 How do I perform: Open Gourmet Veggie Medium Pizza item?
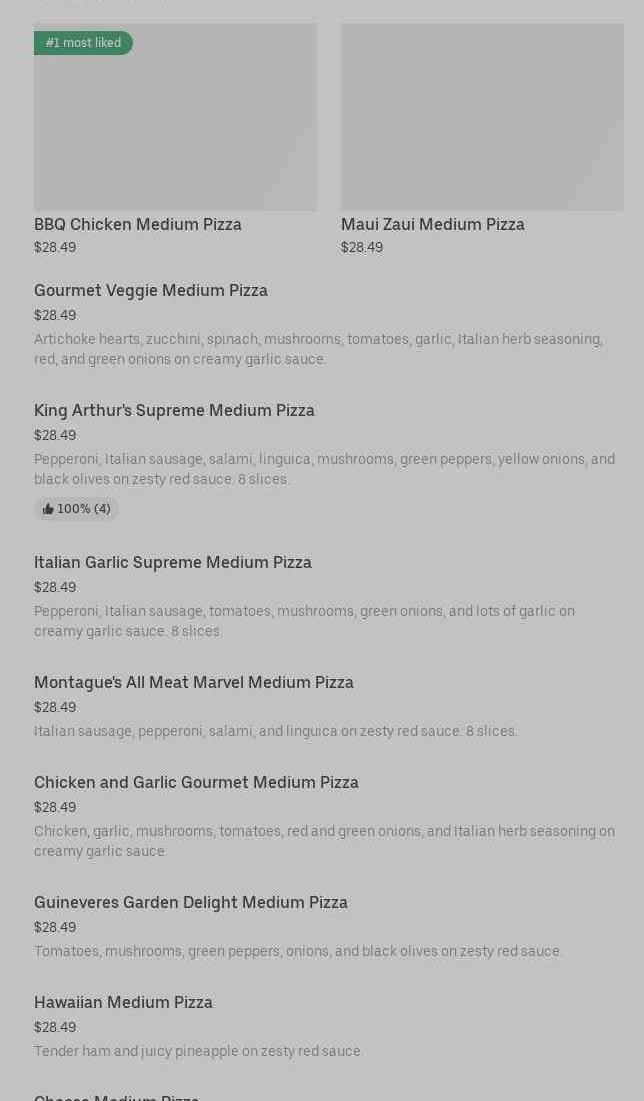tap(151, 290)
